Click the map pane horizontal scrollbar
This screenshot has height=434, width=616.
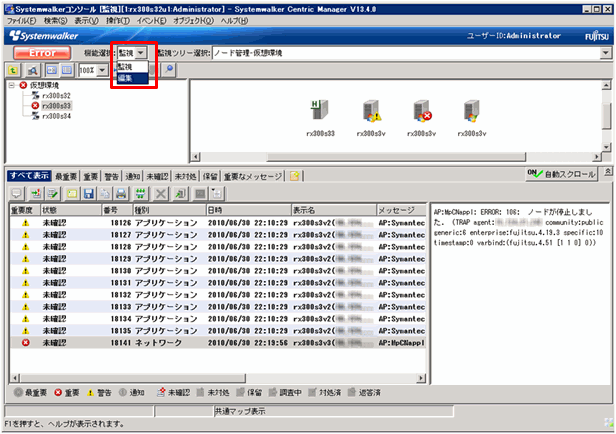click(396, 157)
